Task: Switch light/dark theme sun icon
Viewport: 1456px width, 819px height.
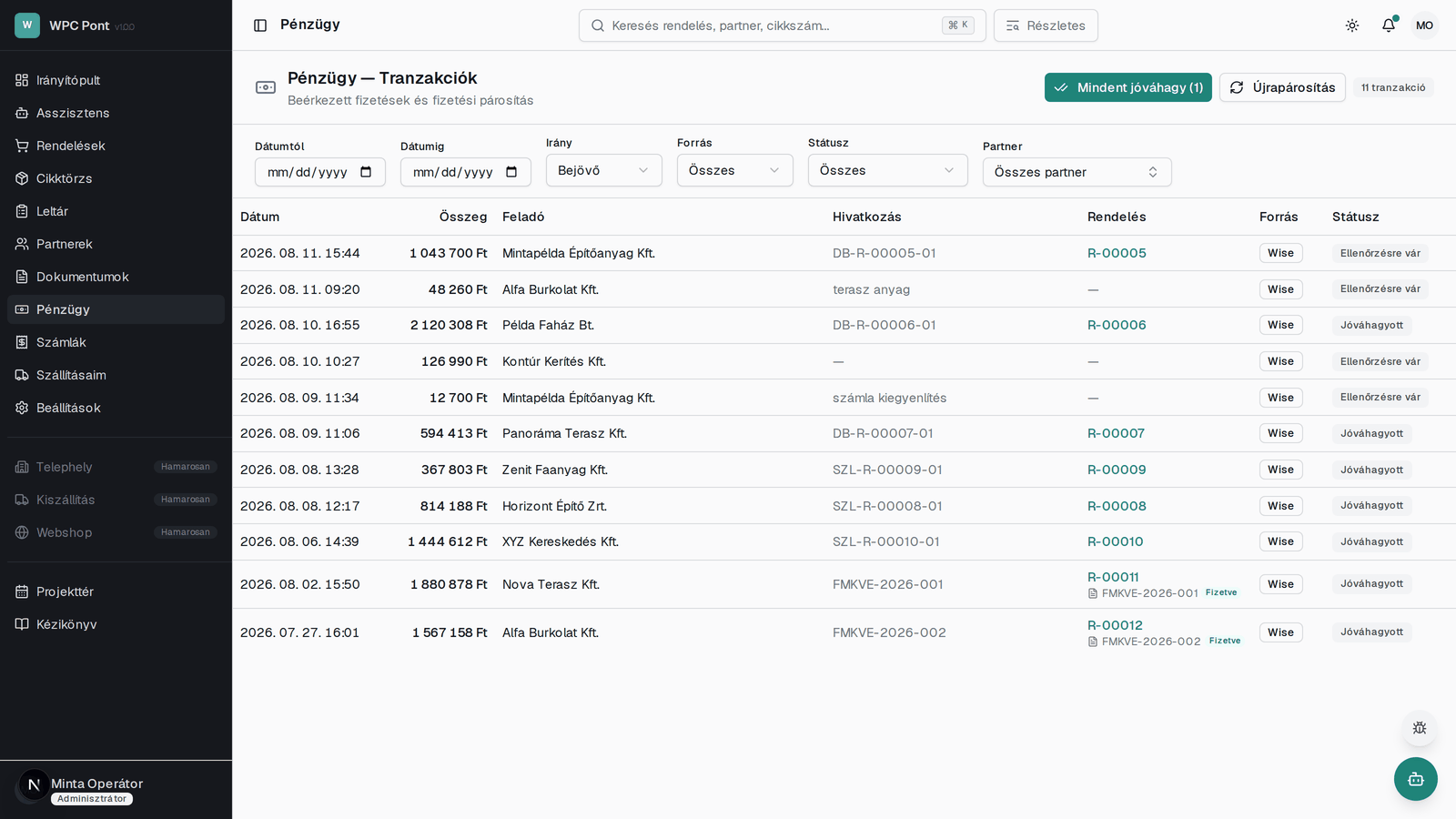Action: 1352,25
